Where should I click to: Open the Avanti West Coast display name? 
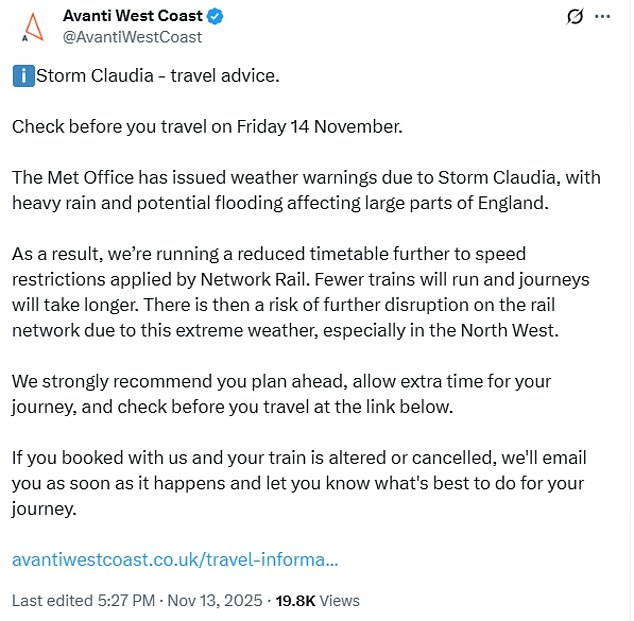[x=132, y=16]
